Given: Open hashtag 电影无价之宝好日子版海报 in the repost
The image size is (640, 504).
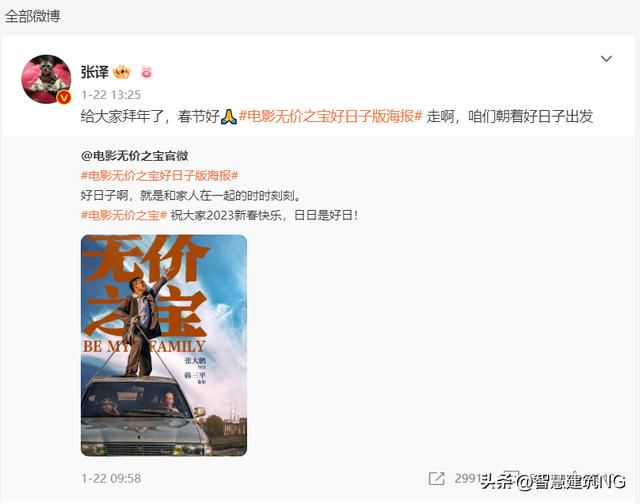Looking at the screenshot, I should 160,176.
